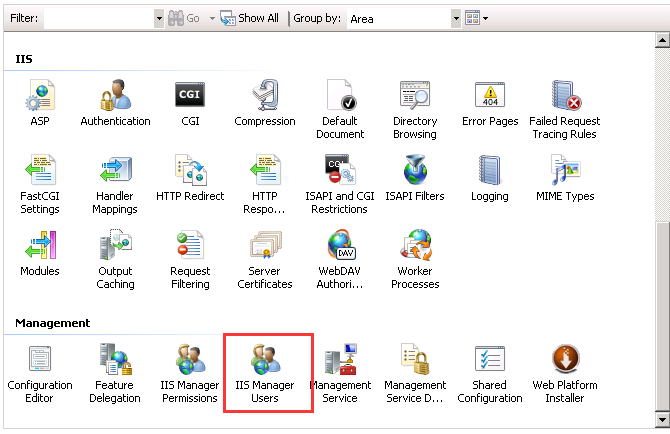The width and height of the screenshot is (670, 434).
Task: Open the Modules feature
Action: coord(41,245)
